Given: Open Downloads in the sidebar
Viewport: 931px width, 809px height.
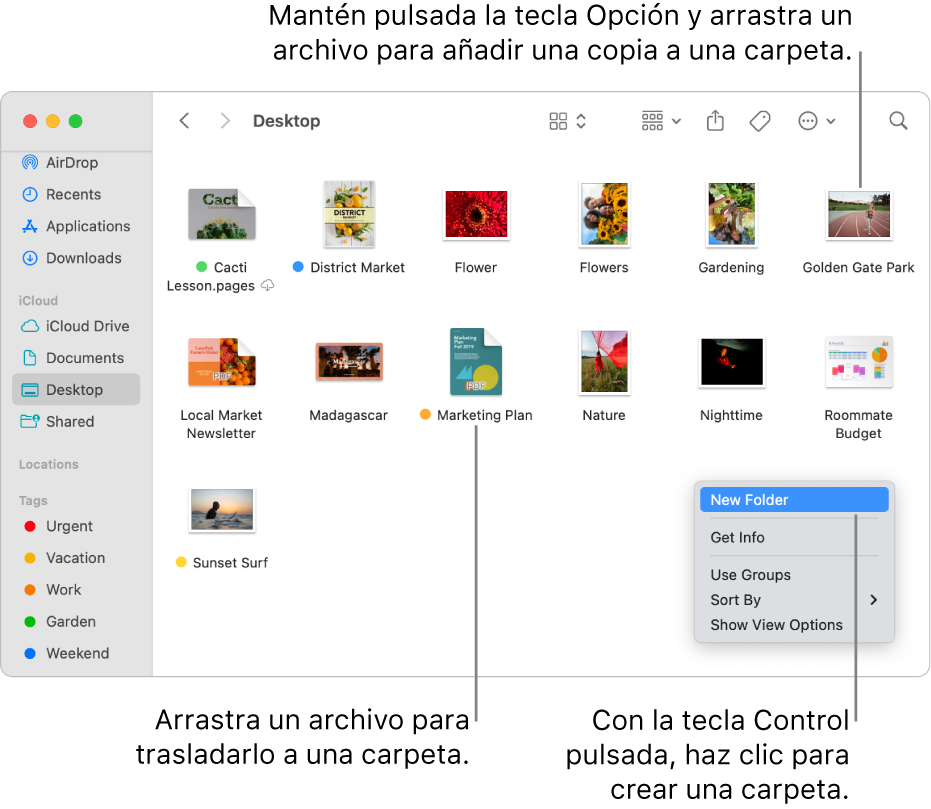Looking at the screenshot, I should point(76,258).
